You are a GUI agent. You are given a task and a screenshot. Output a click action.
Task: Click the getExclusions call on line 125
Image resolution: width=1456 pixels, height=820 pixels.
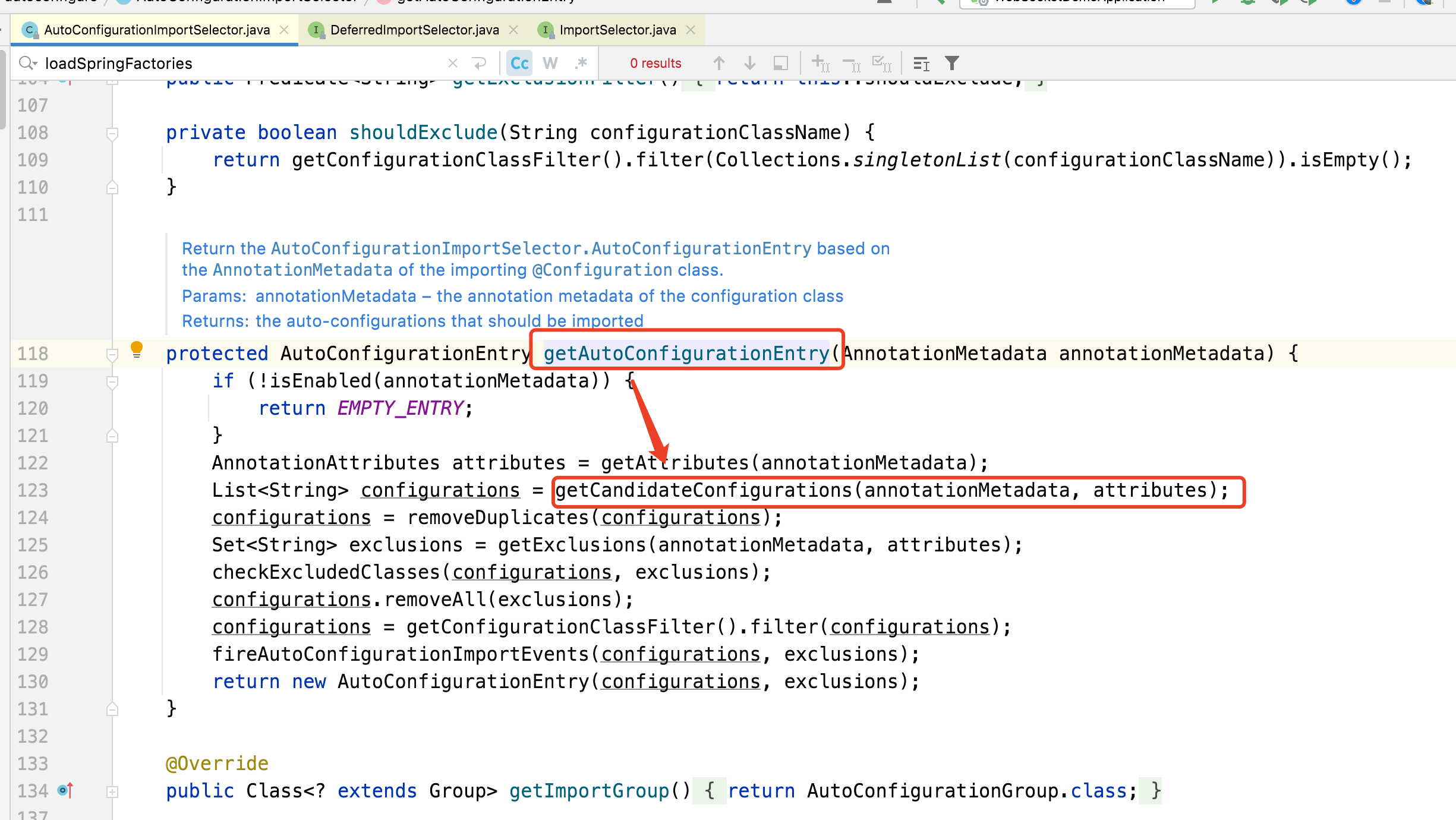(x=572, y=545)
